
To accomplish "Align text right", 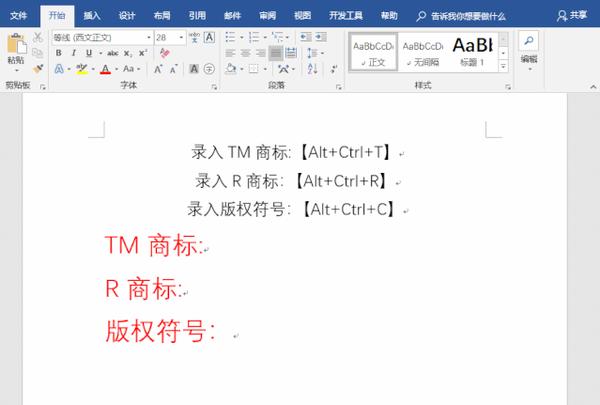I will point(261,53).
